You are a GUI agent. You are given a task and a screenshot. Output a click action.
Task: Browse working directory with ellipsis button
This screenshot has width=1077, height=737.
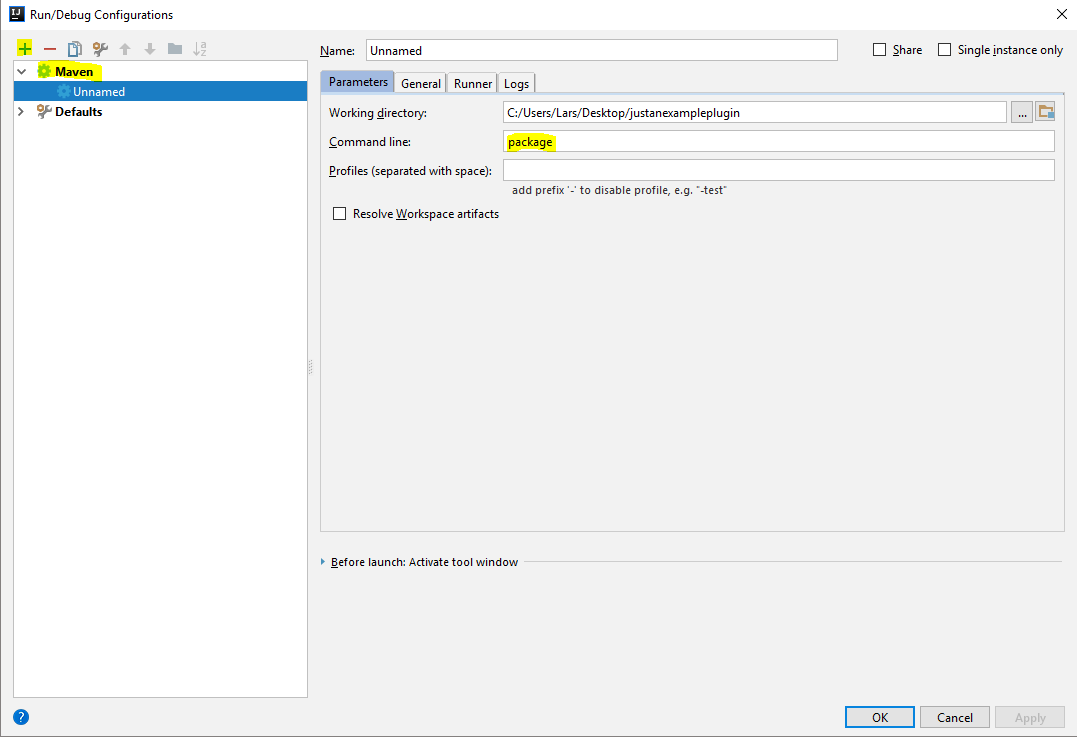pyautogui.click(x=1021, y=112)
